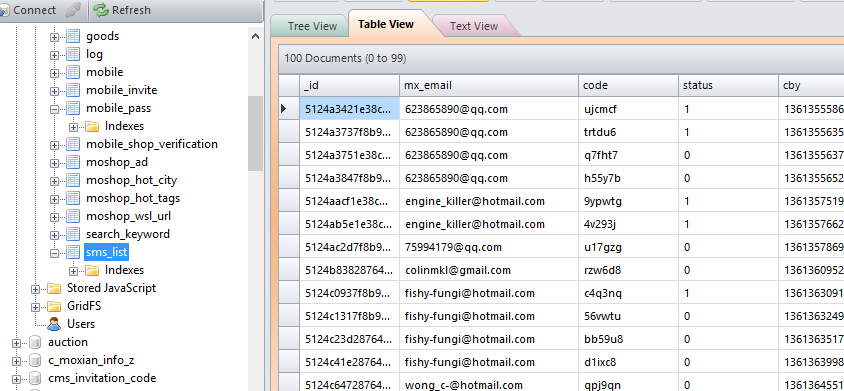Screen dimensions: 844x391
Task: Expand the moshop_ad collection node
Action: 54,163
